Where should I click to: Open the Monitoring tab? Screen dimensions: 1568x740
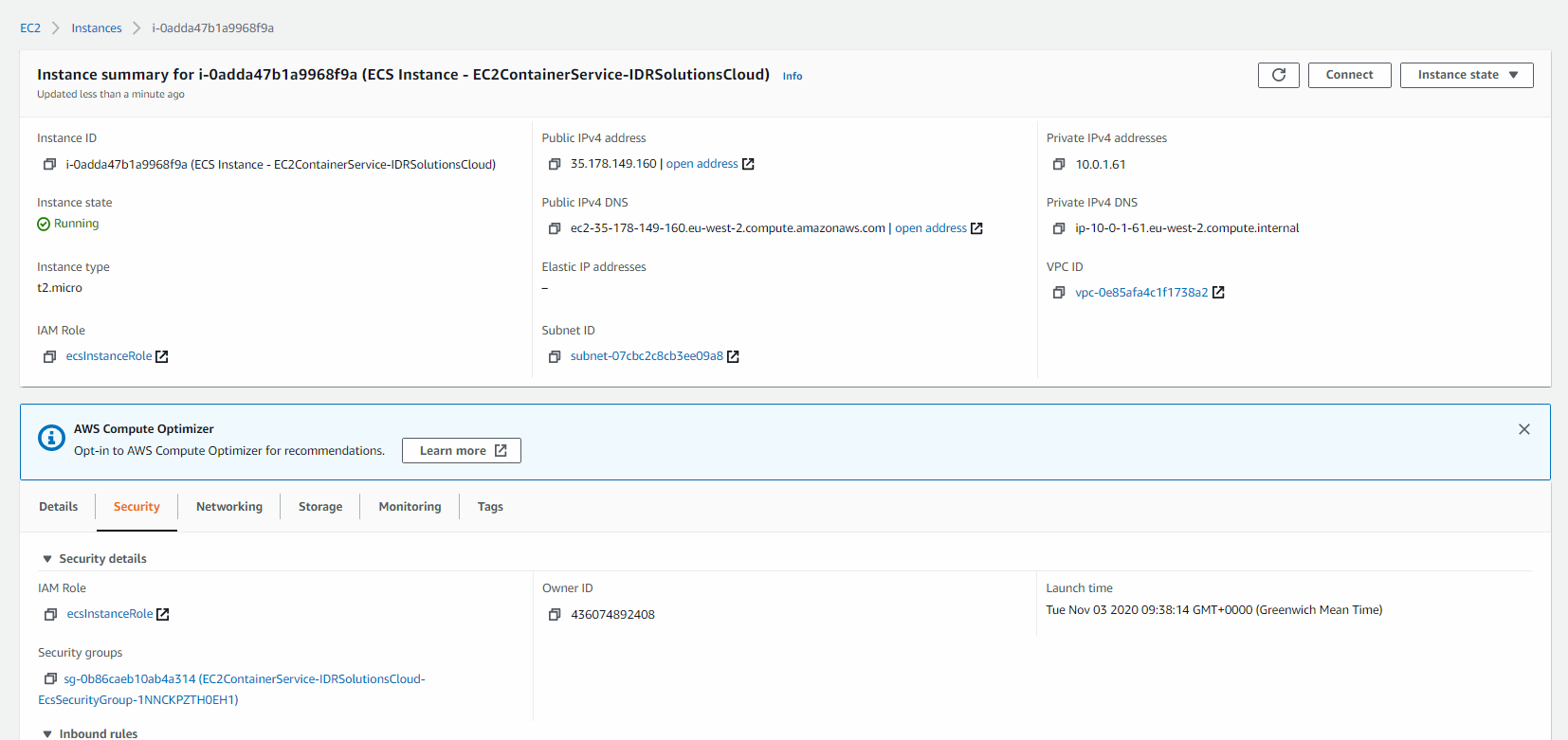click(x=410, y=507)
